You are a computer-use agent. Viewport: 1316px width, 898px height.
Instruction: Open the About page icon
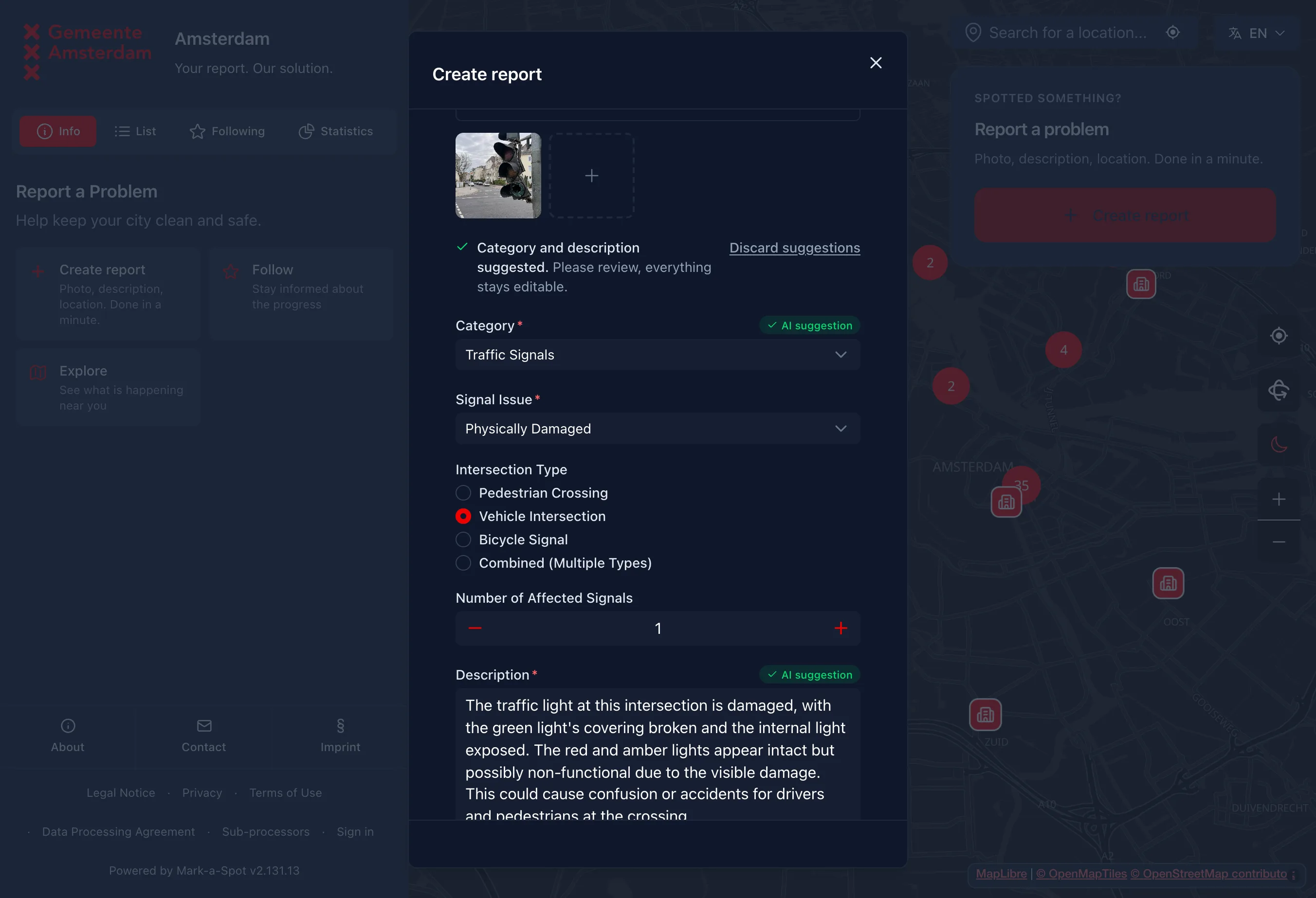(68, 726)
